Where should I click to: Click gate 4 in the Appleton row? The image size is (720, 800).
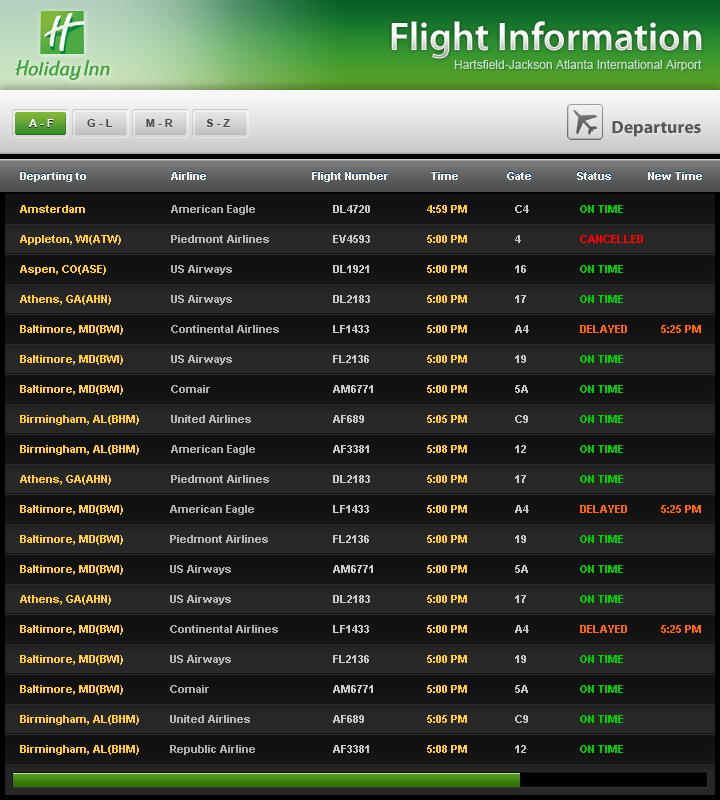[x=518, y=239]
